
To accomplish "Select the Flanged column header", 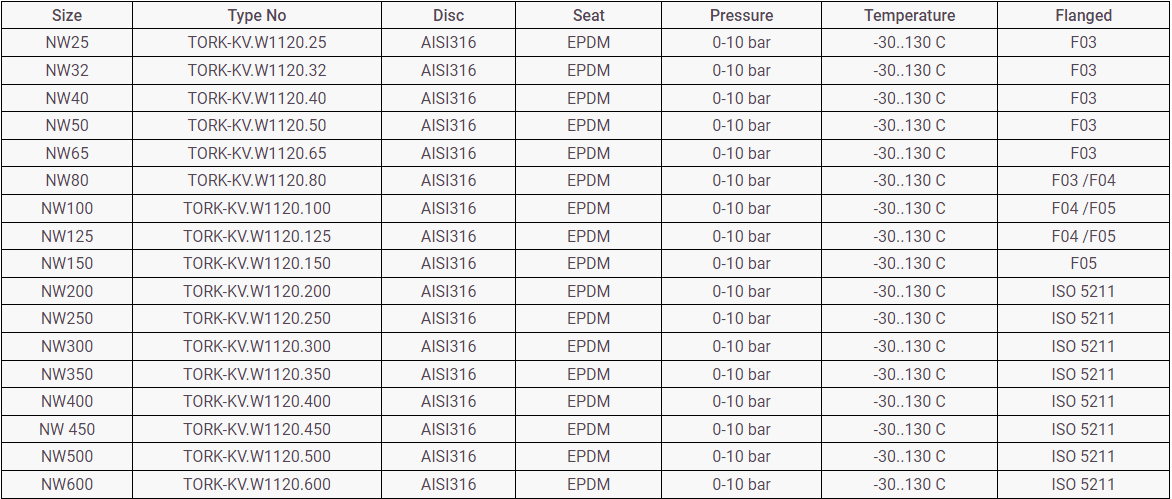I will [x=1083, y=16].
